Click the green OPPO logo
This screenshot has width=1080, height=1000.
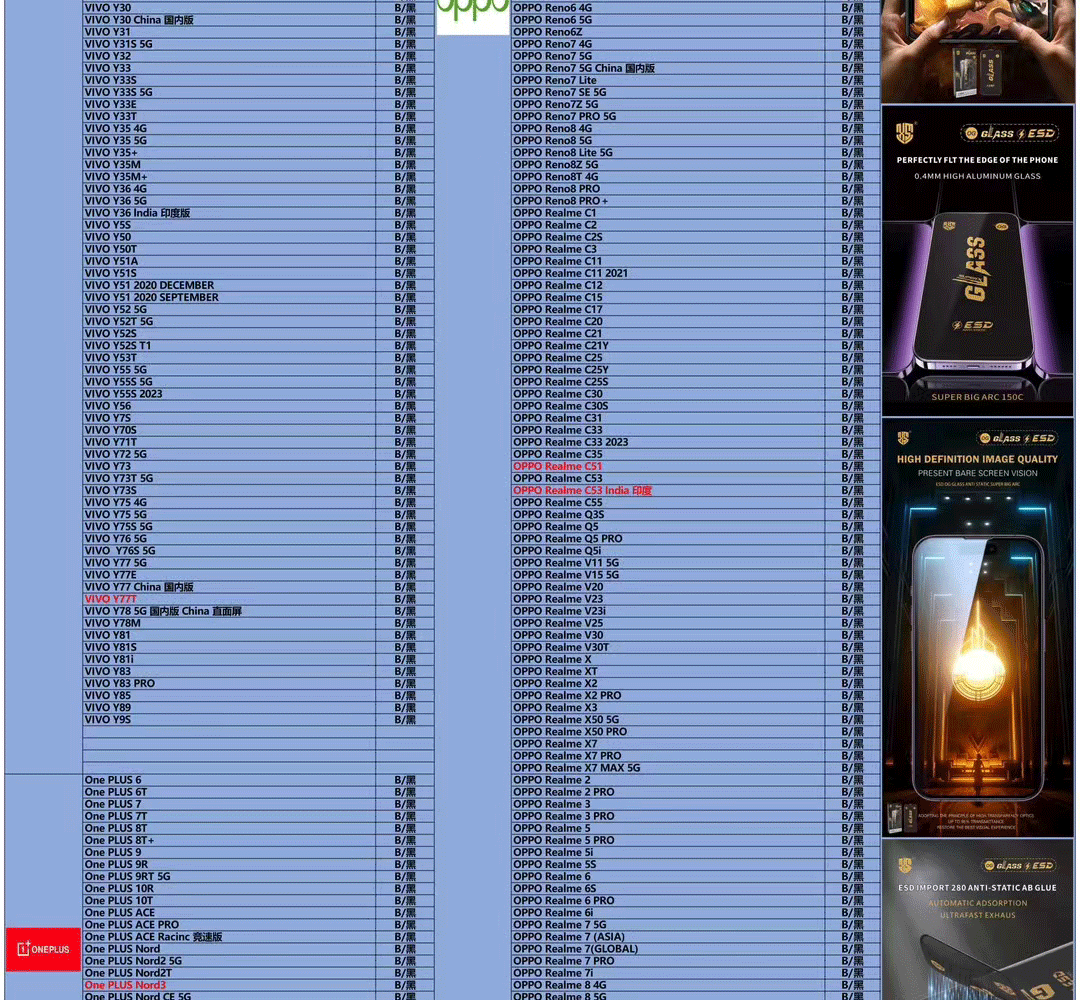point(473,15)
